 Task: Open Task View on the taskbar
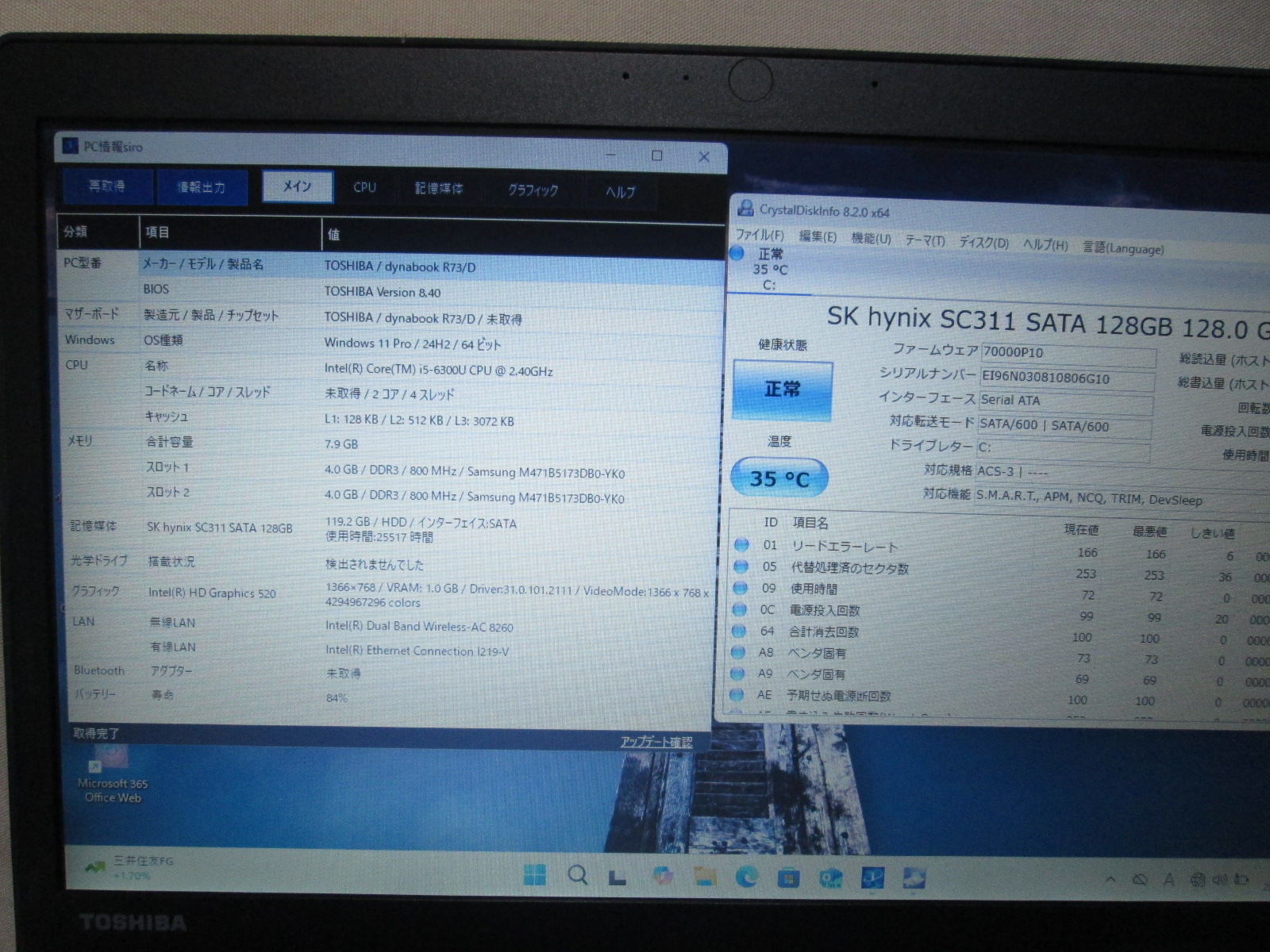(618, 877)
